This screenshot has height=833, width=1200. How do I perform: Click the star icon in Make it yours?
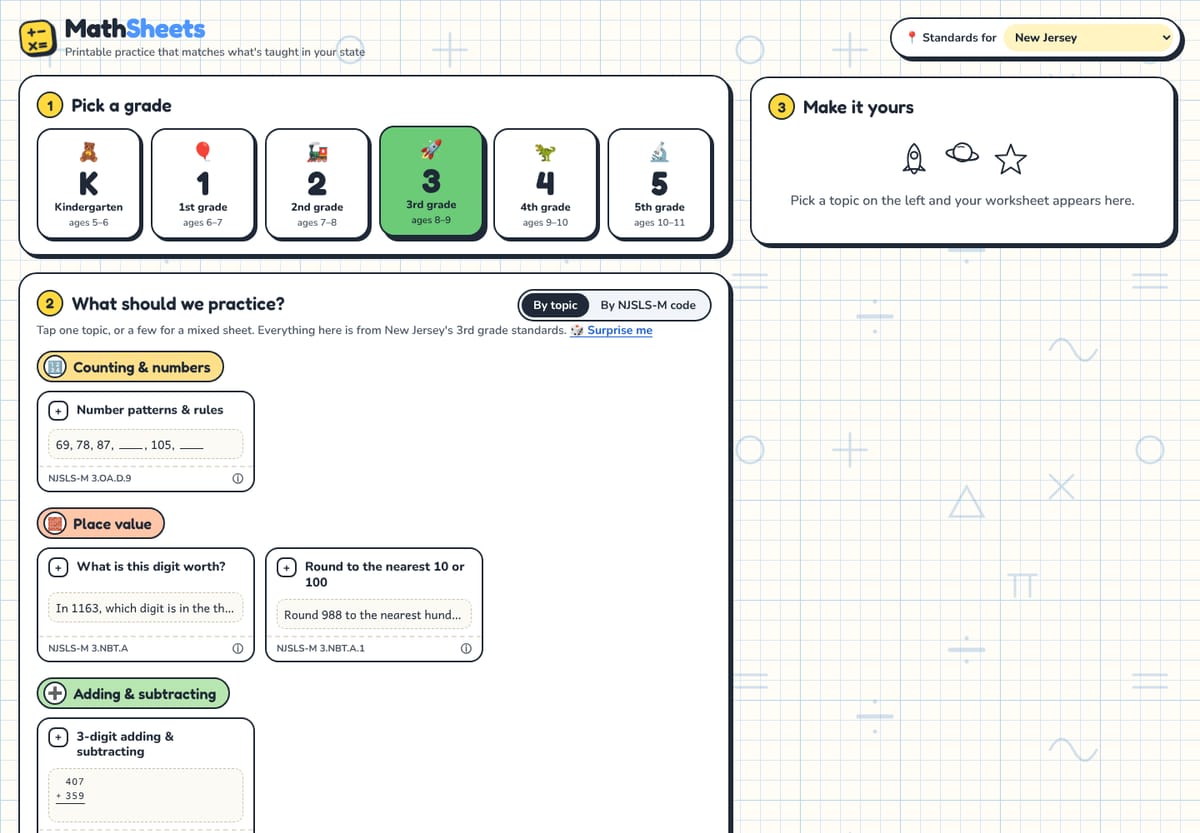pyautogui.click(x=1011, y=158)
